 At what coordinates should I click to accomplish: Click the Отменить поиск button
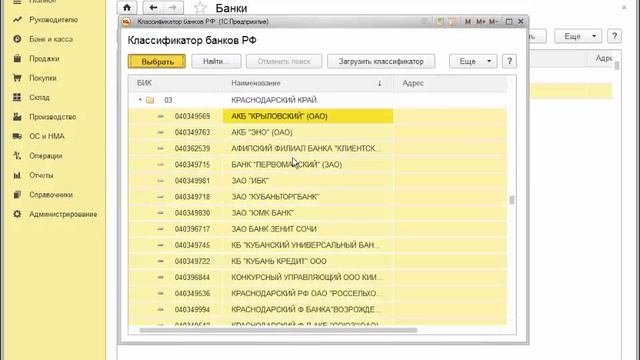coord(284,61)
